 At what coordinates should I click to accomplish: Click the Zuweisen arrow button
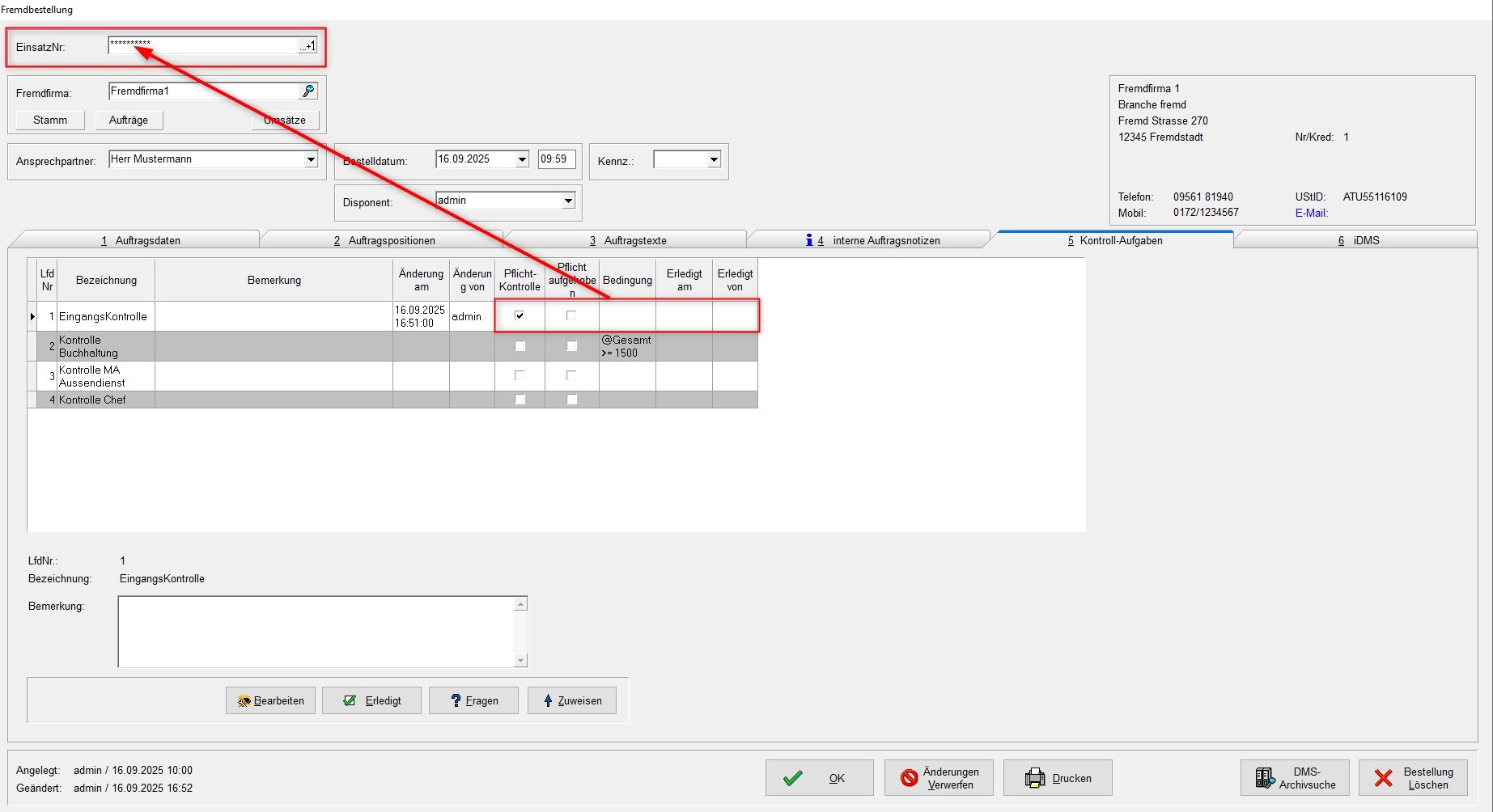pos(571,700)
